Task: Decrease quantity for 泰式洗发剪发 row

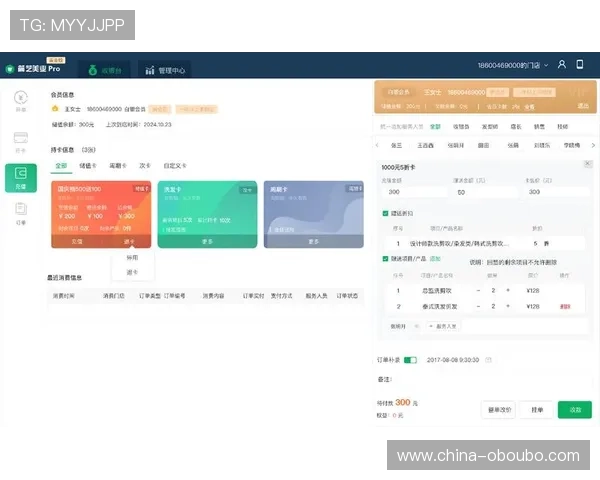Action: (478, 306)
